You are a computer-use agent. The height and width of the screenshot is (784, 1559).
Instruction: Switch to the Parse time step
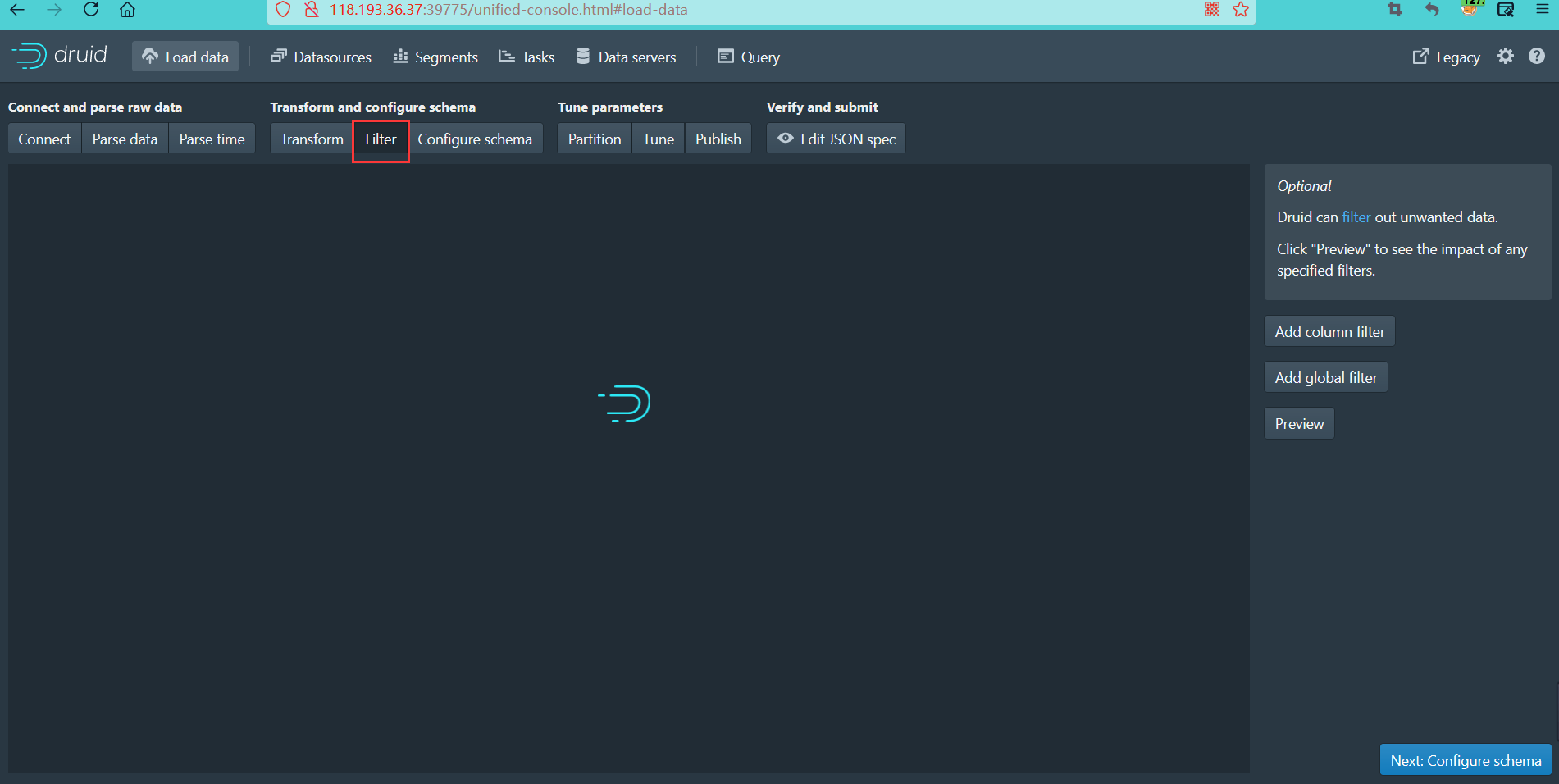pos(212,139)
